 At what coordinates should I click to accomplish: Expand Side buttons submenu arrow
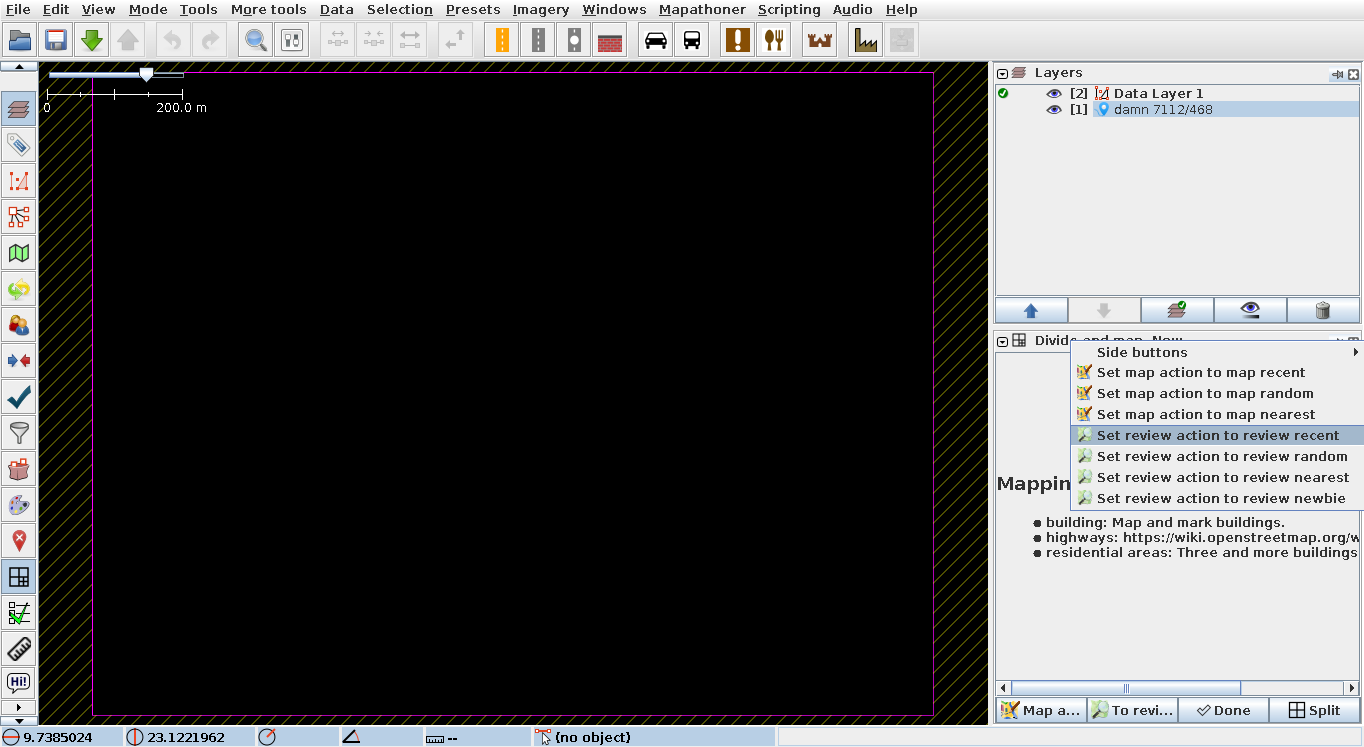[x=1356, y=352]
